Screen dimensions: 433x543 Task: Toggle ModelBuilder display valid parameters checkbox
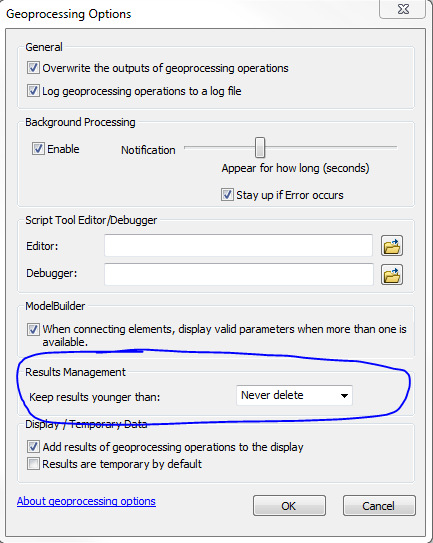[x=33, y=329]
